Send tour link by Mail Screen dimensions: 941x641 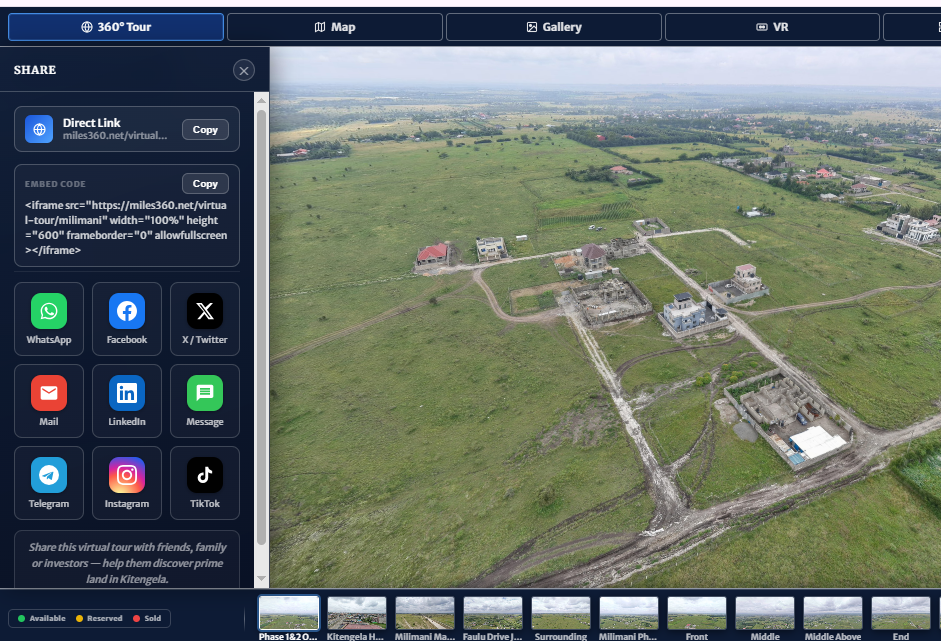(x=49, y=401)
